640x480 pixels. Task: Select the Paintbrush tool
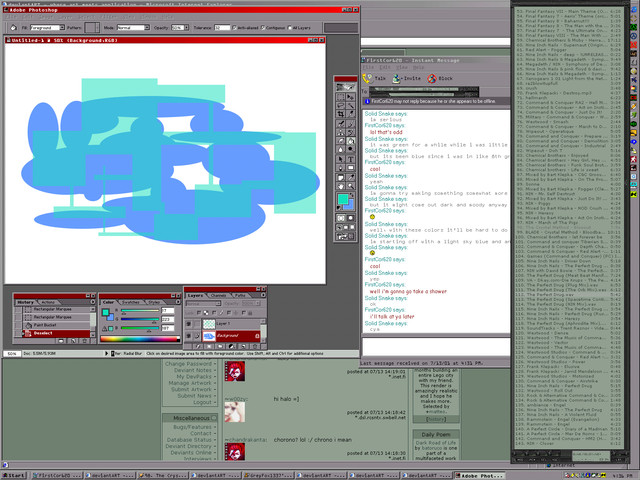(350, 123)
